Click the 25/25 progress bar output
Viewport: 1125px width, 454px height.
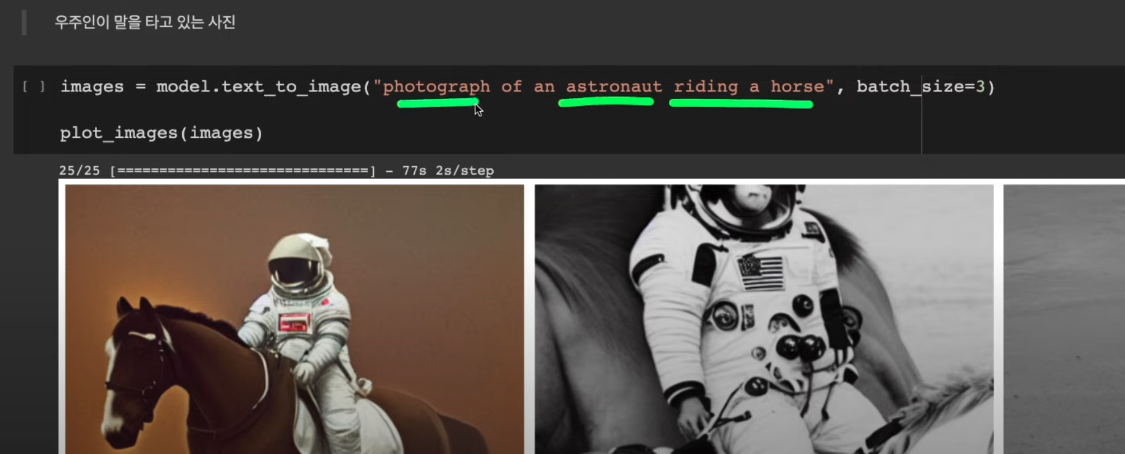(x=217, y=171)
